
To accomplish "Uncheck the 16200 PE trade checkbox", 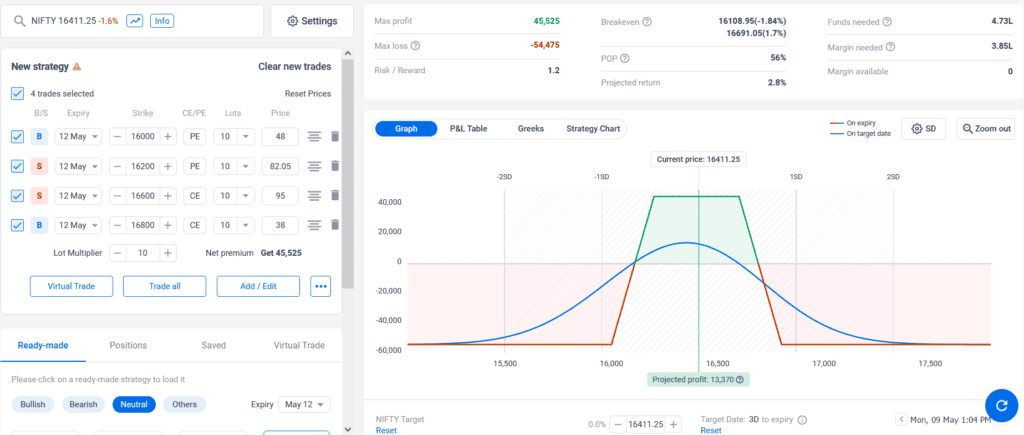I will [18, 166].
